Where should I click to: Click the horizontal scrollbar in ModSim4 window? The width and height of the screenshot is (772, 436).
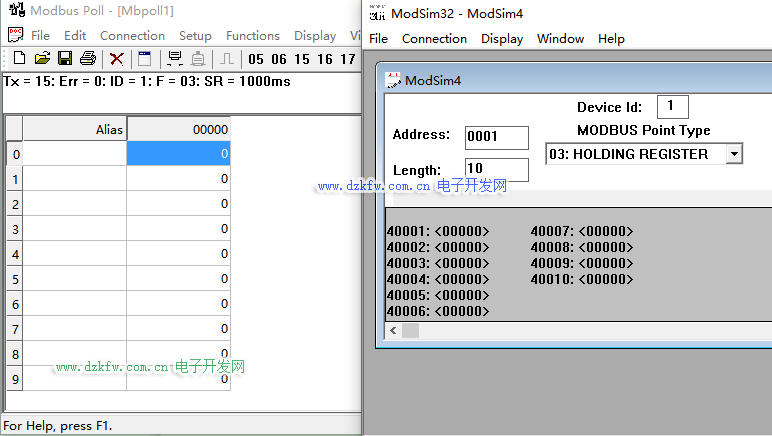pyautogui.click(x=580, y=330)
